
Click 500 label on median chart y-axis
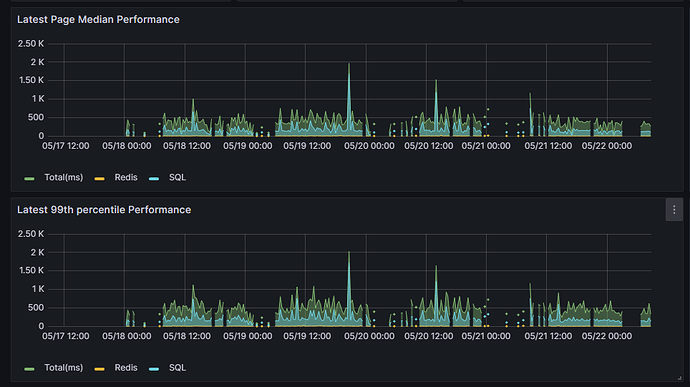(36, 117)
